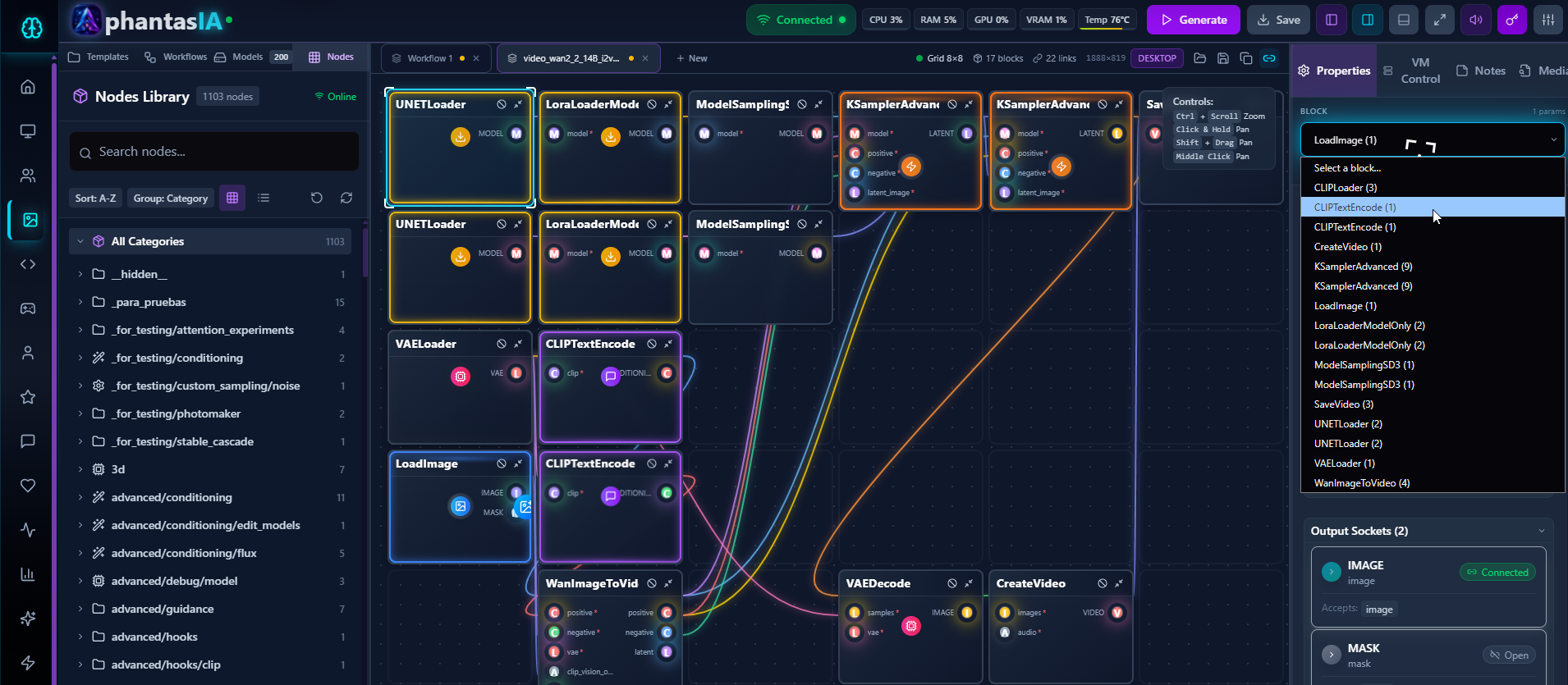Image resolution: width=1568 pixels, height=685 pixels.
Task: Open the monitor icon in left sidebar
Action: (x=28, y=131)
